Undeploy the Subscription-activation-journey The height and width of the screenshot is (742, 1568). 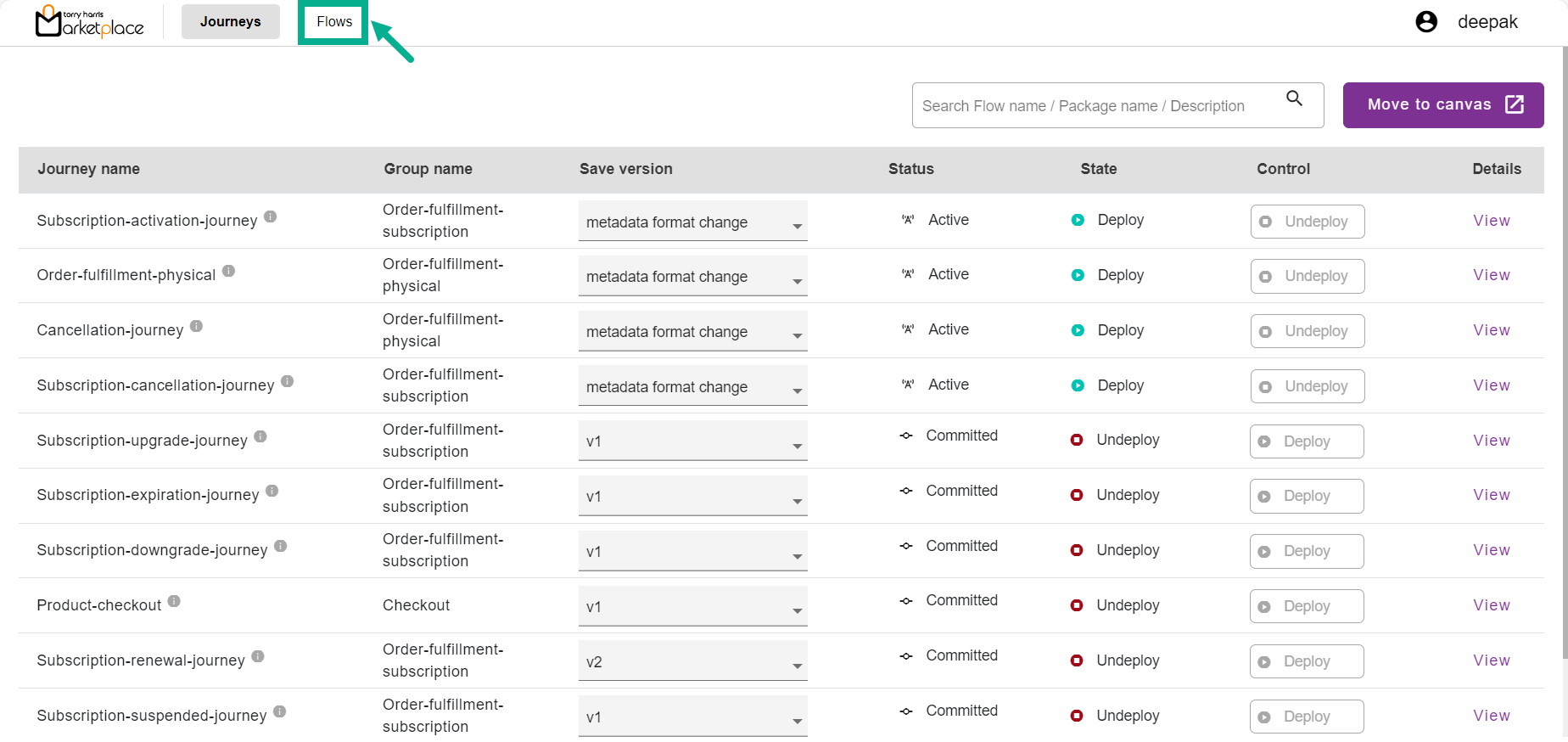point(1307,222)
